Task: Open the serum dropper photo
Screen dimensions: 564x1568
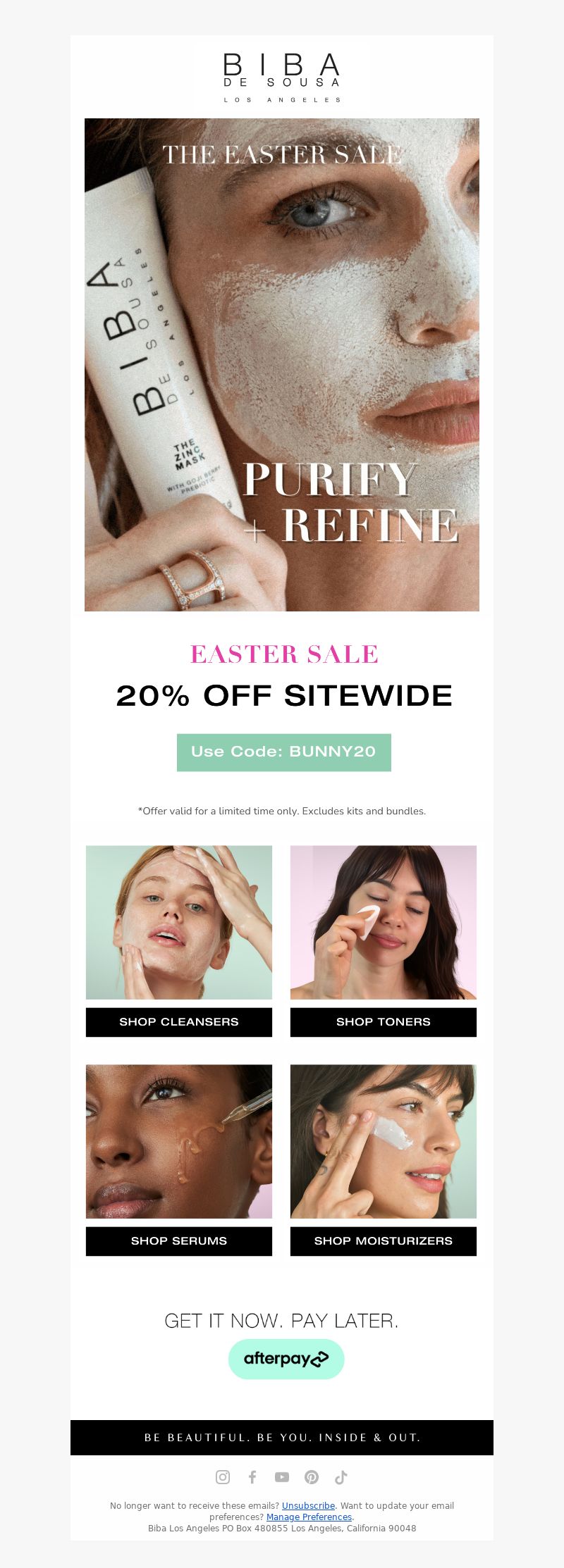Action: point(179,1142)
